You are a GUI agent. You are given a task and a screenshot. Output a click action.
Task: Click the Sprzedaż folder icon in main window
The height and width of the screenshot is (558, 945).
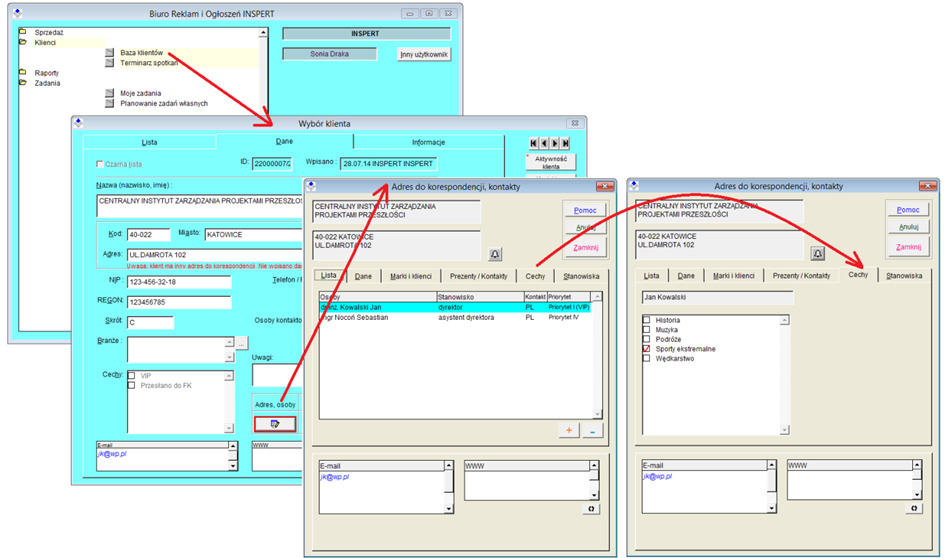[x=22, y=32]
